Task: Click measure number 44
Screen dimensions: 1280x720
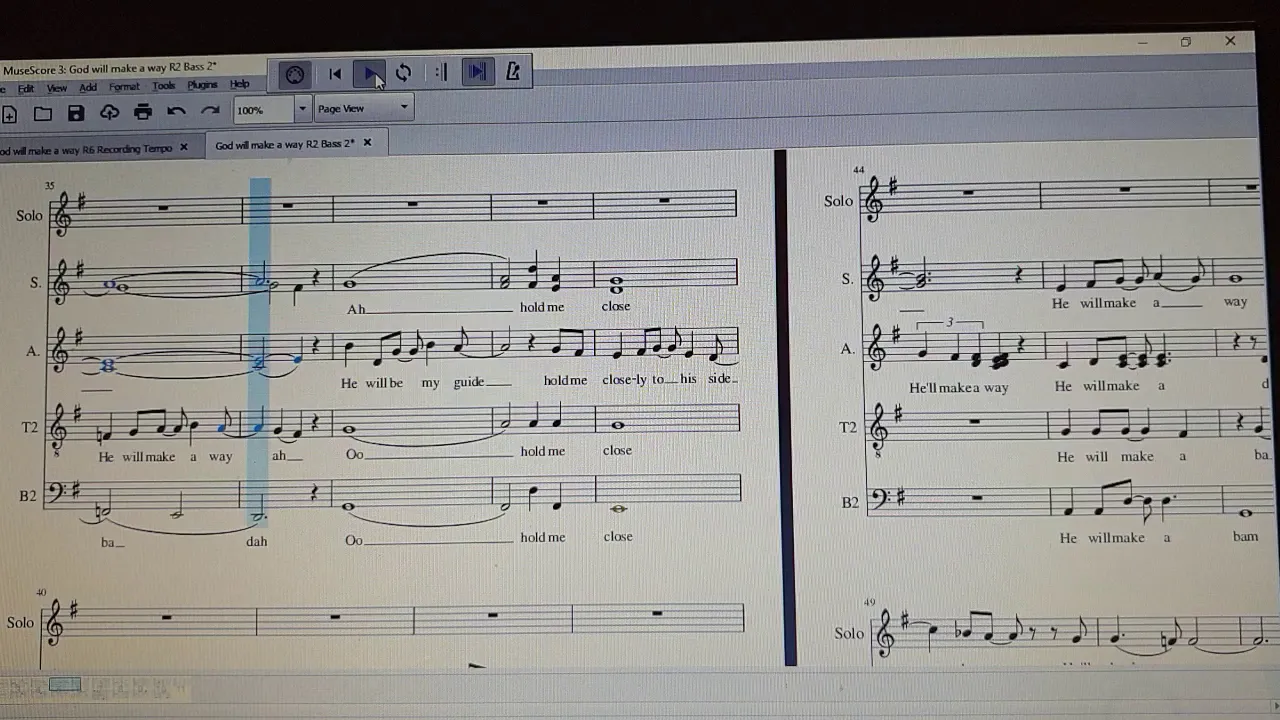Action: pyautogui.click(x=859, y=170)
